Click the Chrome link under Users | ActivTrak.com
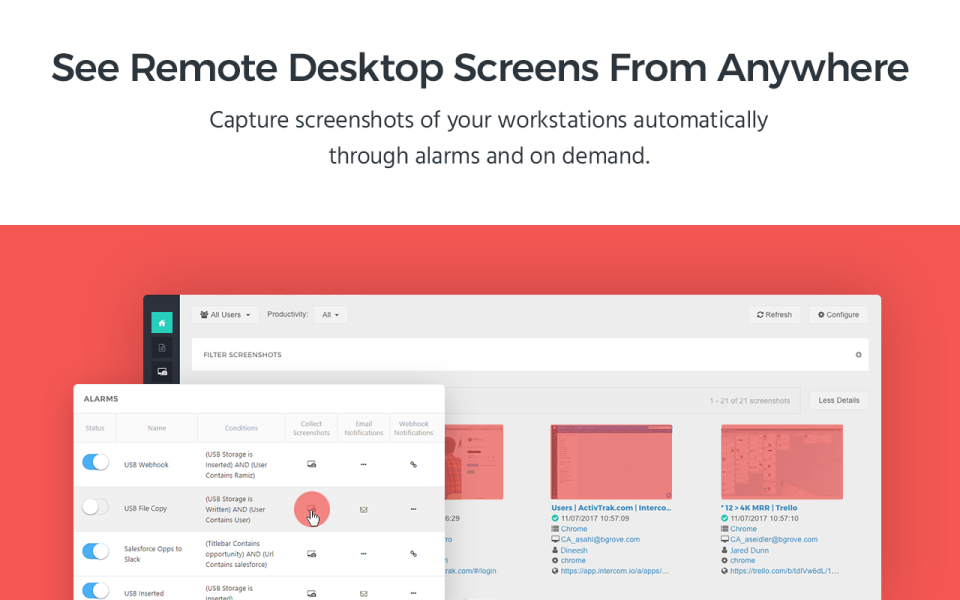The image size is (960, 600). (574, 529)
